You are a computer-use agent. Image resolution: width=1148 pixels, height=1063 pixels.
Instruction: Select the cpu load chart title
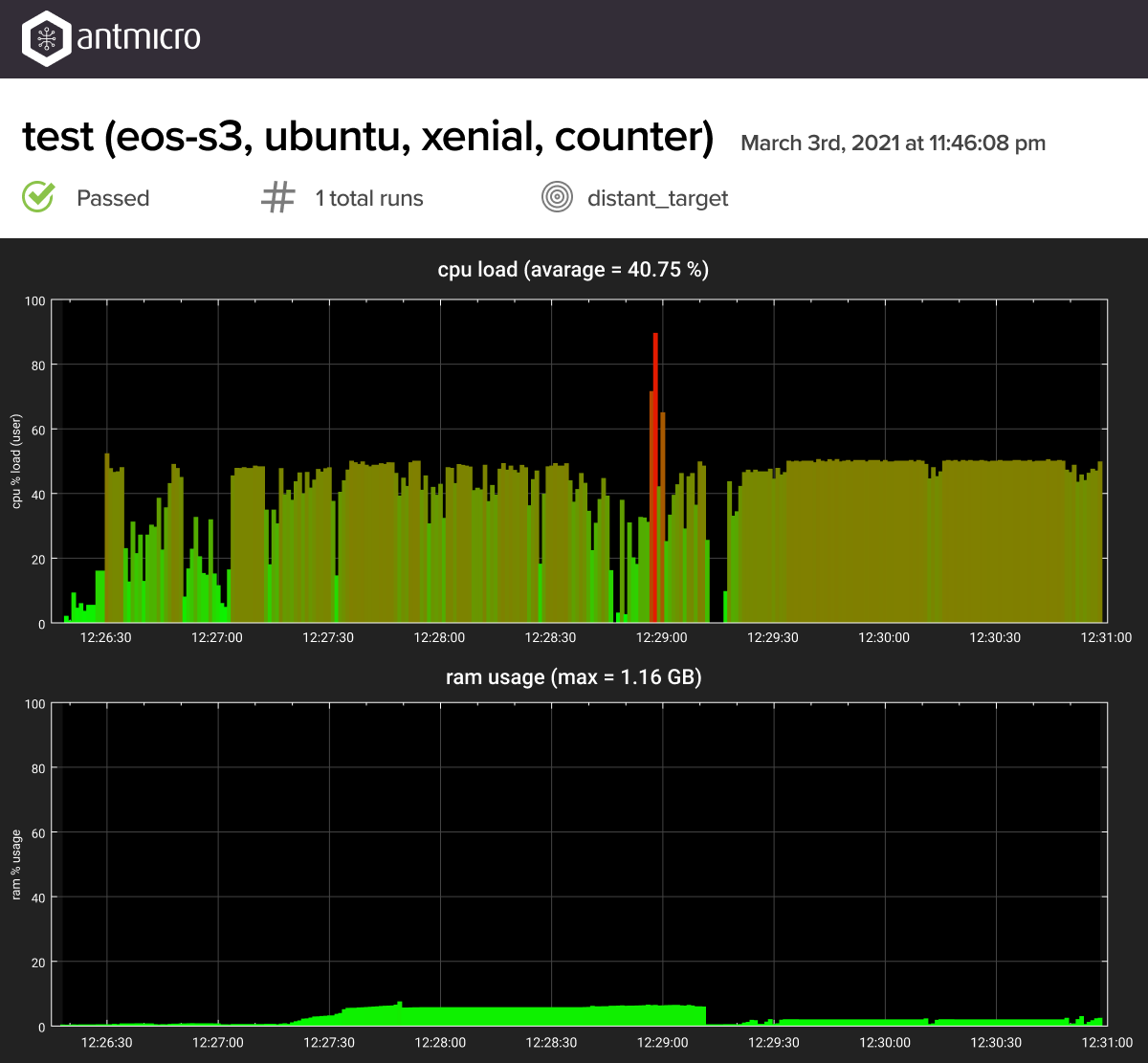[x=574, y=270]
